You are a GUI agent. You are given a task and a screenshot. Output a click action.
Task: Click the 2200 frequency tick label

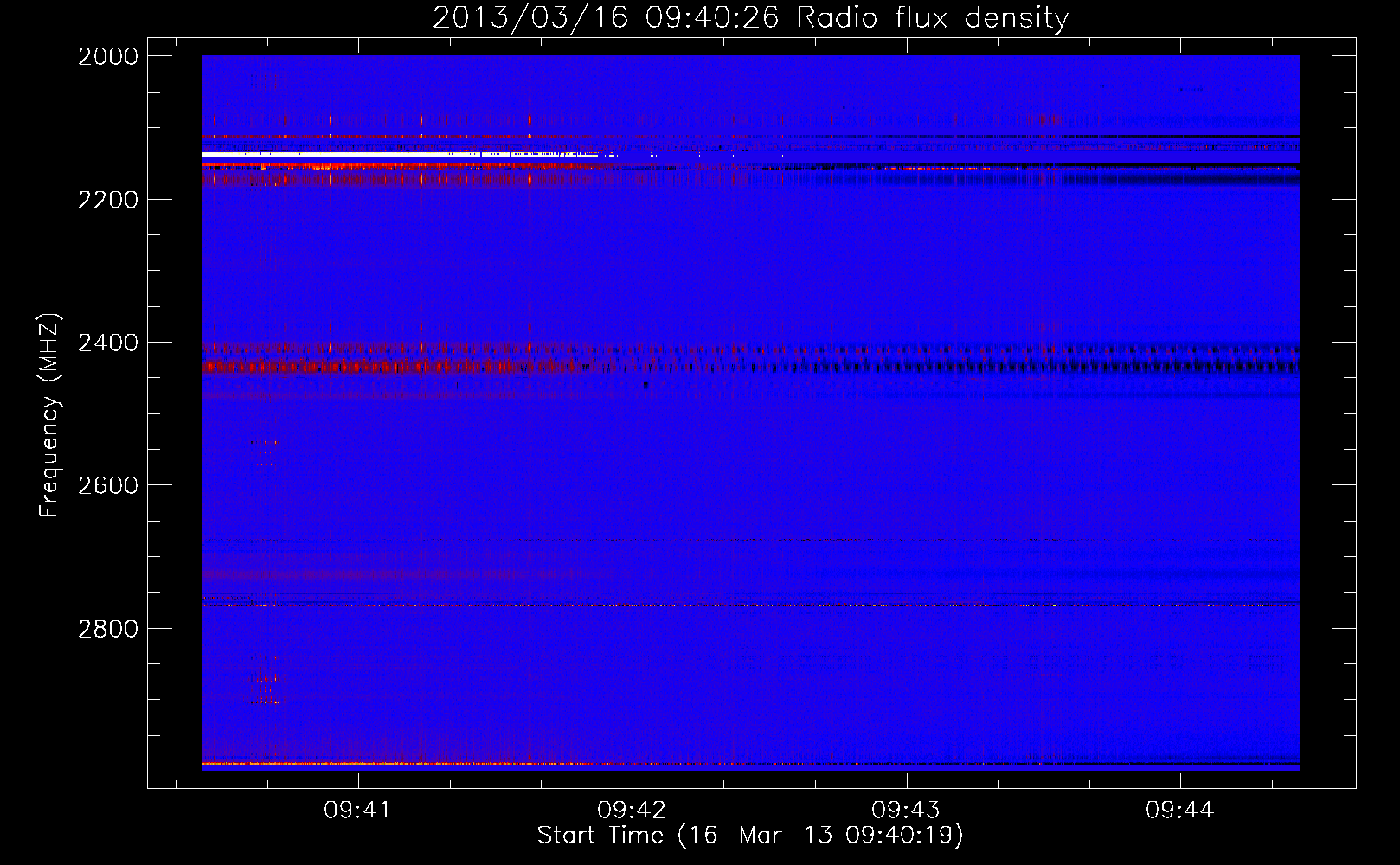click(108, 200)
